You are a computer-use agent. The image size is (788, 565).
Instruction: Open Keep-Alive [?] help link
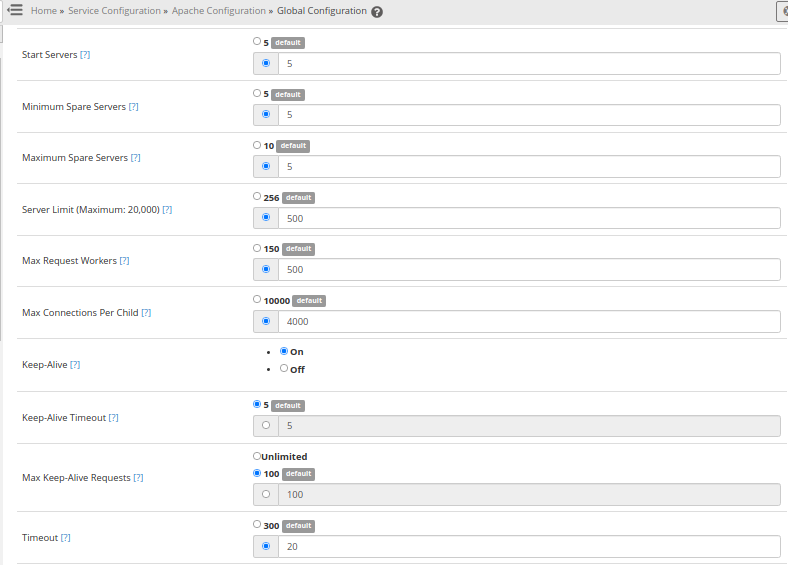coord(75,364)
